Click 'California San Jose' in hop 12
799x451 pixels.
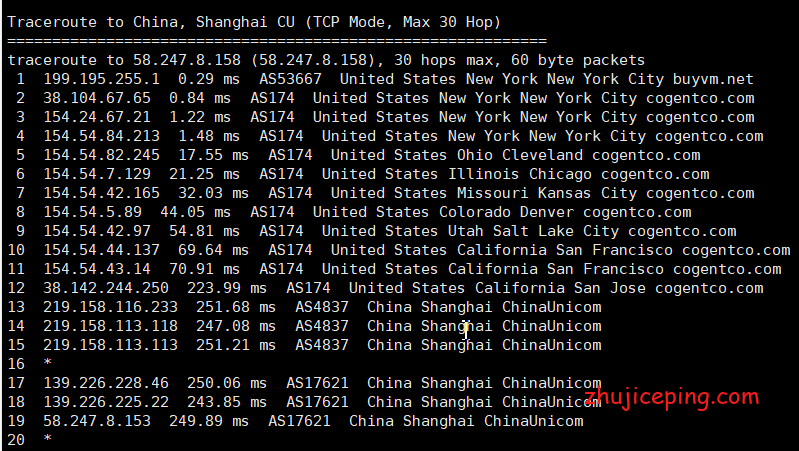coord(561,288)
